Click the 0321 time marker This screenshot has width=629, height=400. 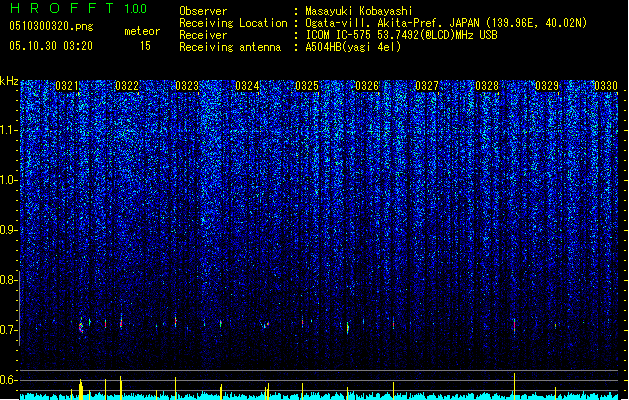(x=67, y=86)
